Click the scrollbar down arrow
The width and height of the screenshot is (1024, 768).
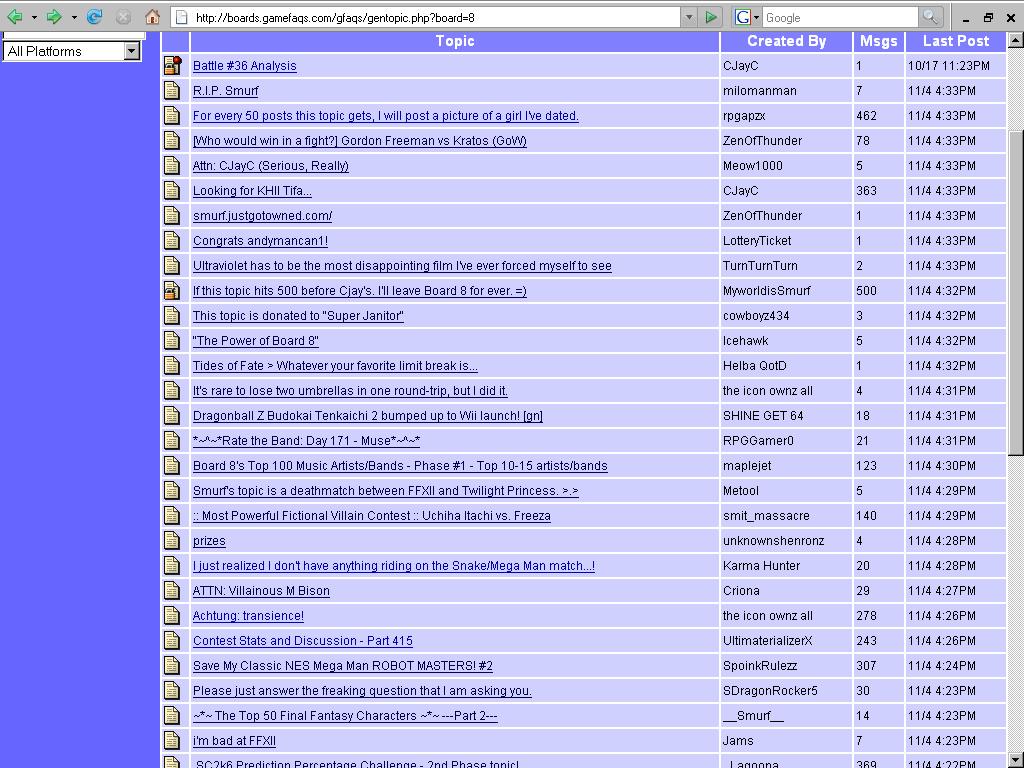coord(1015,758)
